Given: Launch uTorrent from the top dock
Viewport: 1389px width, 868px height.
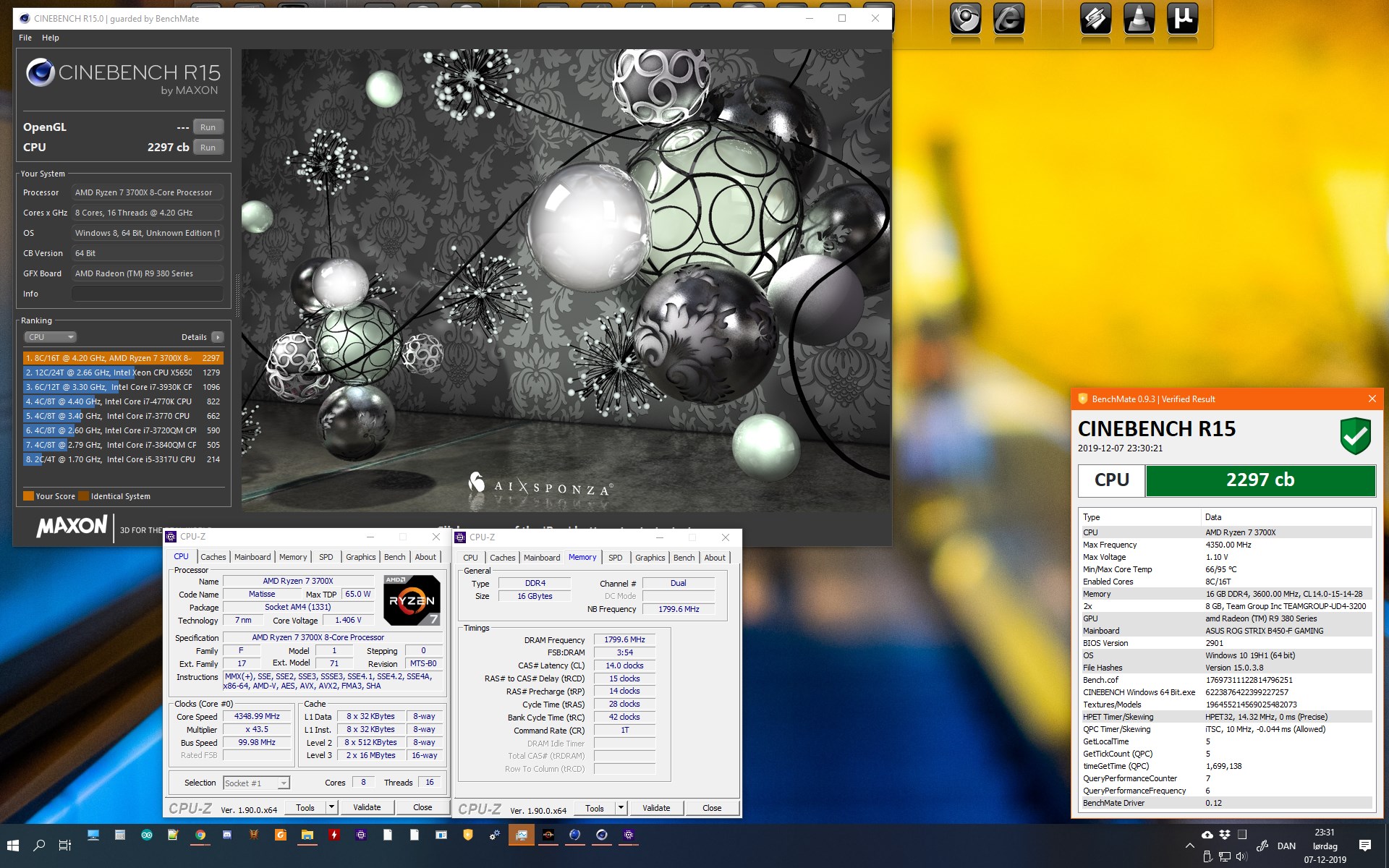Looking at the screenshot, I should coord(1182,20).
